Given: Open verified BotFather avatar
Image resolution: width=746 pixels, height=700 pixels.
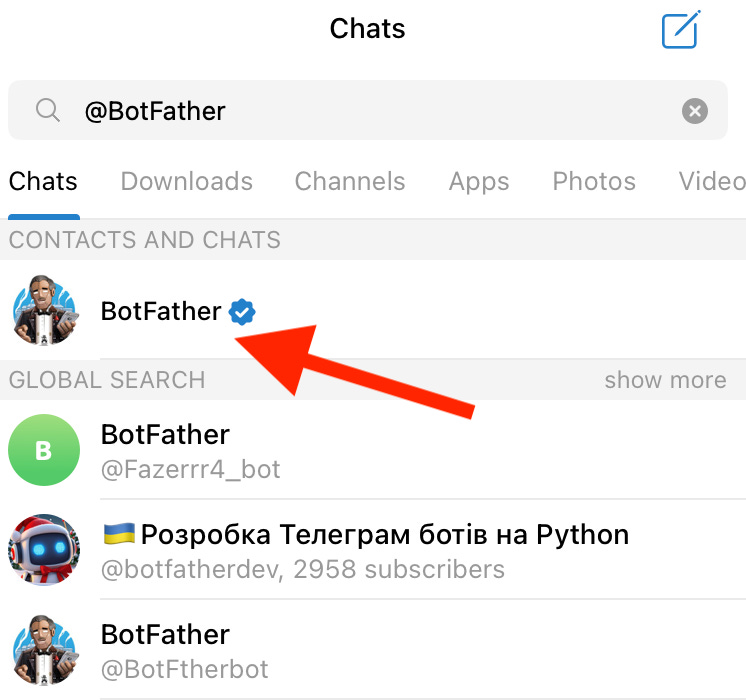Looking at the screenshot, I should [x=44, y=310].
